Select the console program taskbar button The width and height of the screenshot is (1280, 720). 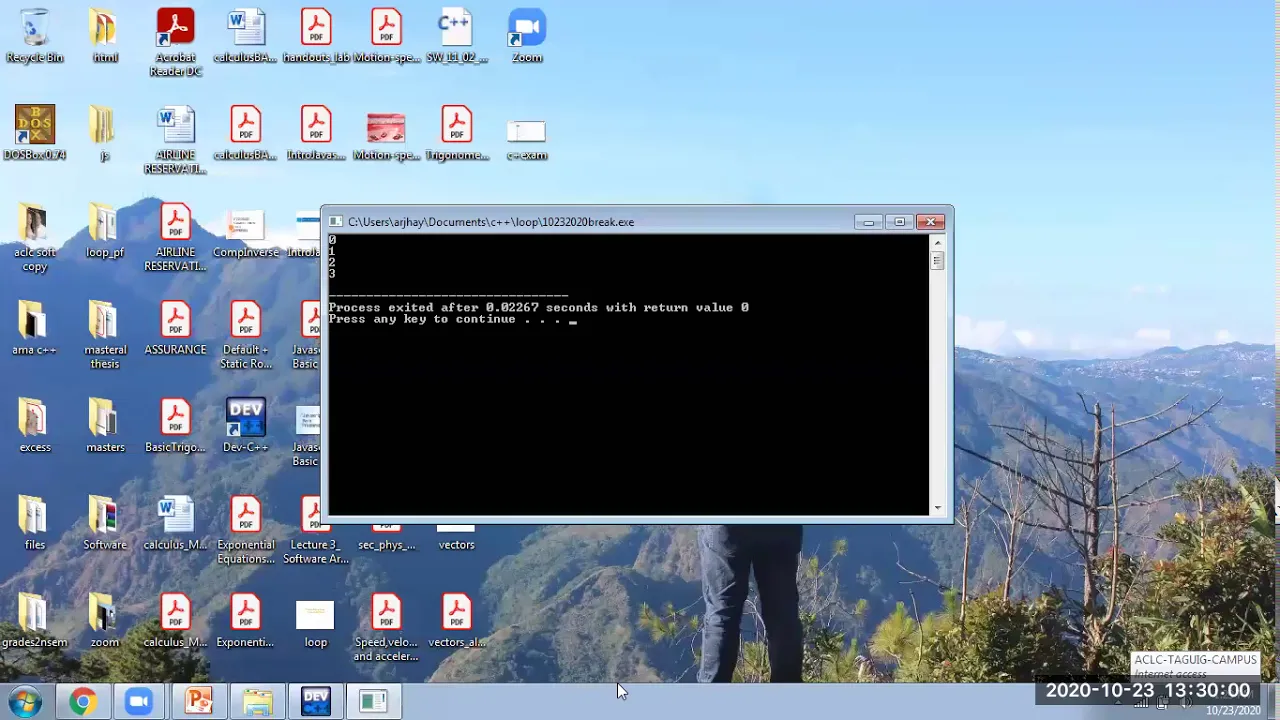373,702
